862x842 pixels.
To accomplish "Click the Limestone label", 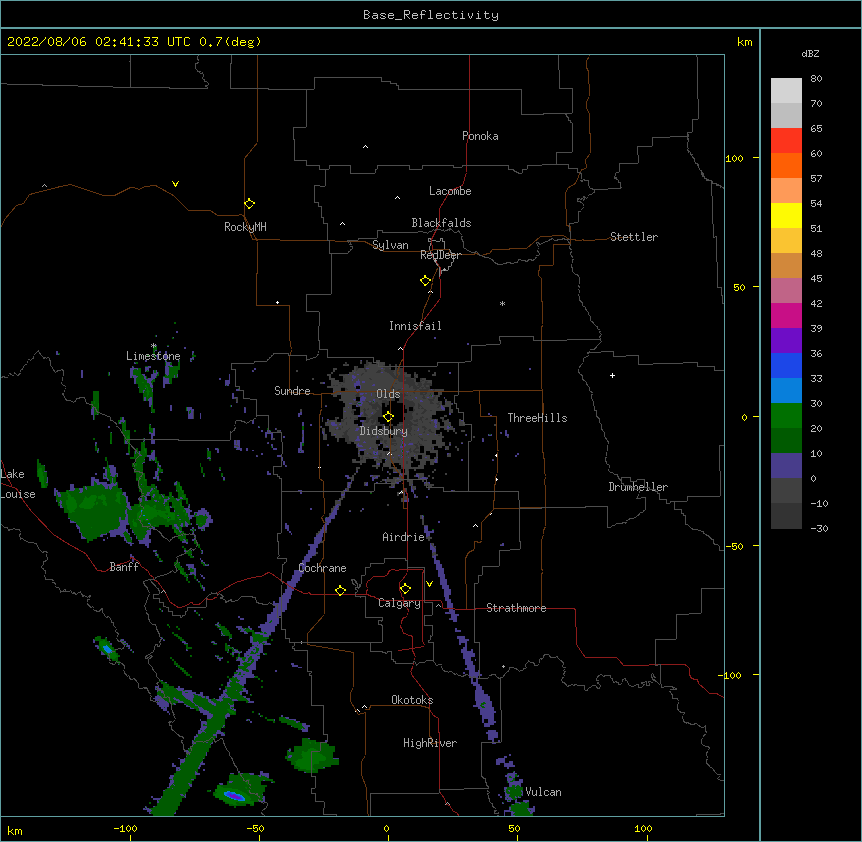I will tap(153, 356).
